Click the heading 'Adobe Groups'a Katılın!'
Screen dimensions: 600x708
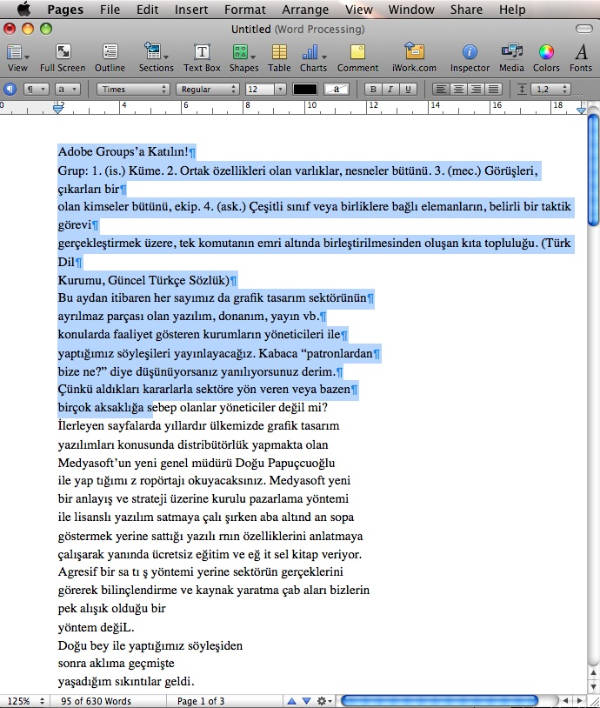[x=123, y=151]
